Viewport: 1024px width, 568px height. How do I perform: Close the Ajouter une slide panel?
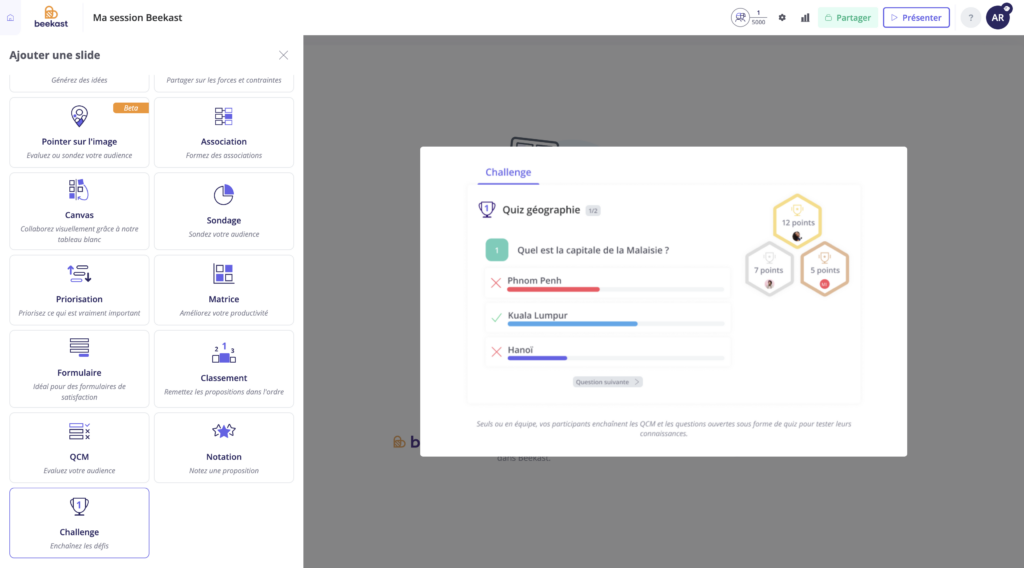pyautogui.click(x=283, y=55)
